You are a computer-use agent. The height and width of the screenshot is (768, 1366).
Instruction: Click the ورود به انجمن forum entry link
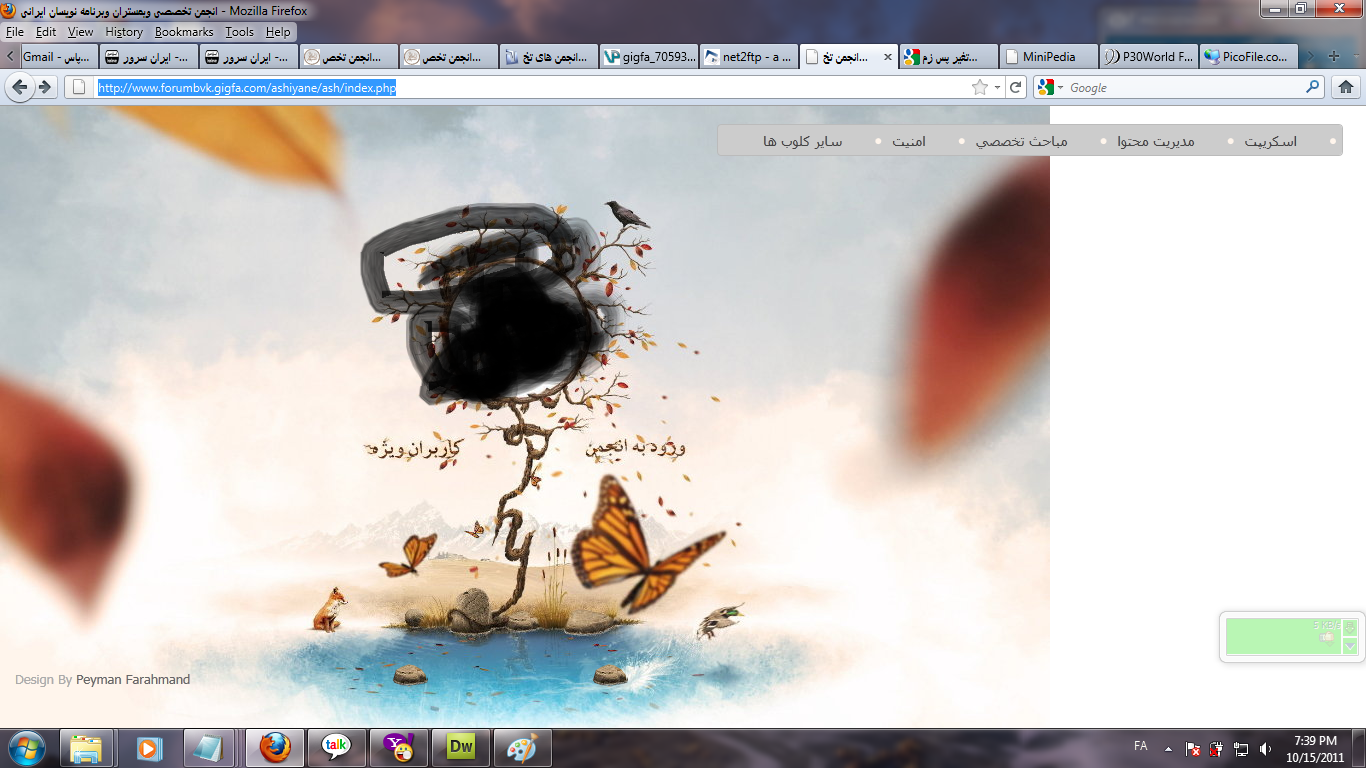(x=635, y=448)
